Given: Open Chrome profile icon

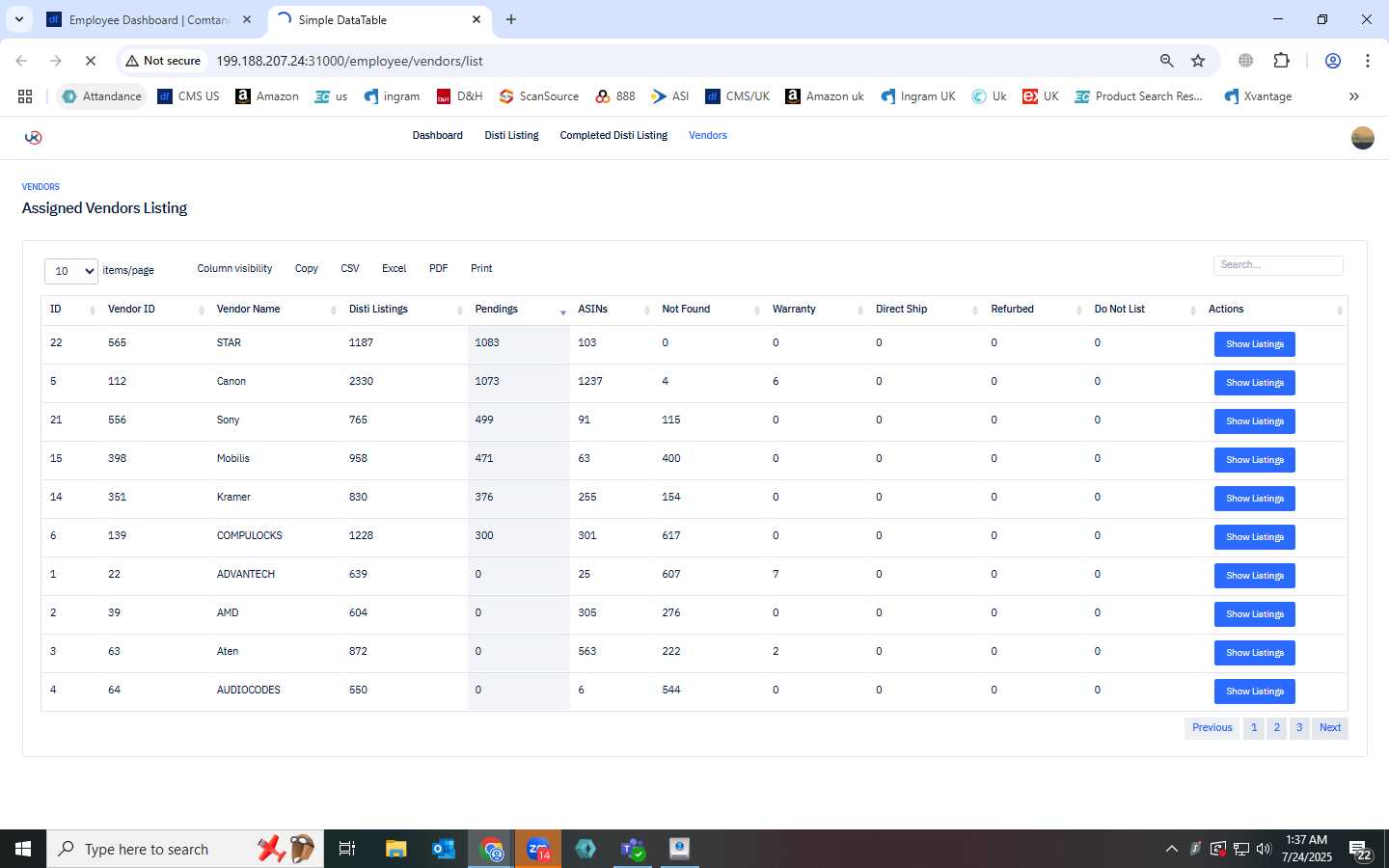Looking at the screenshot, I should click(x=1332, y=61).
